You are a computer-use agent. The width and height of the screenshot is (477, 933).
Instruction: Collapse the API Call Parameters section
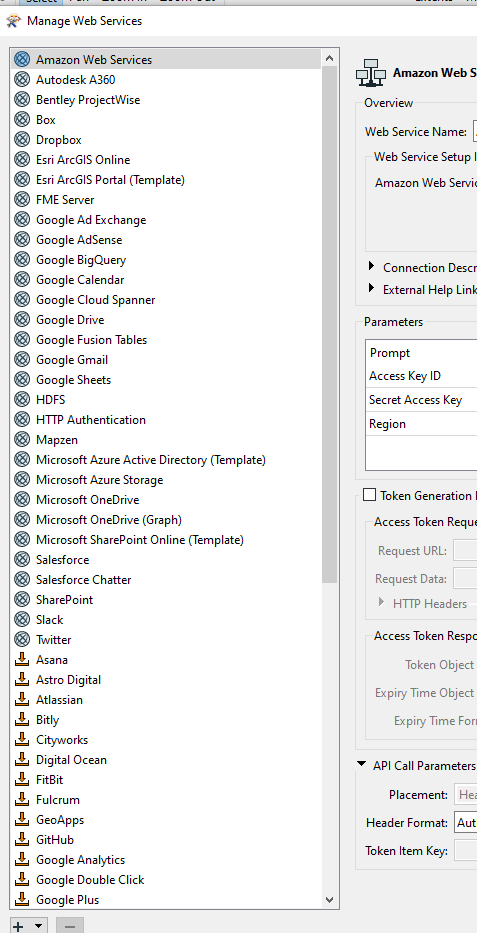click(x=362, y=764)
